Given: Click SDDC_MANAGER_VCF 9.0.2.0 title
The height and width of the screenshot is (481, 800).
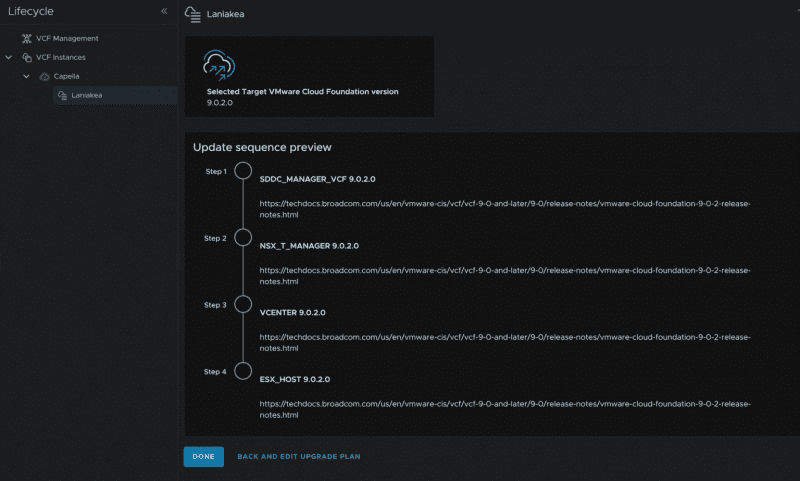Looking at the screenshot, I should 317,179.
